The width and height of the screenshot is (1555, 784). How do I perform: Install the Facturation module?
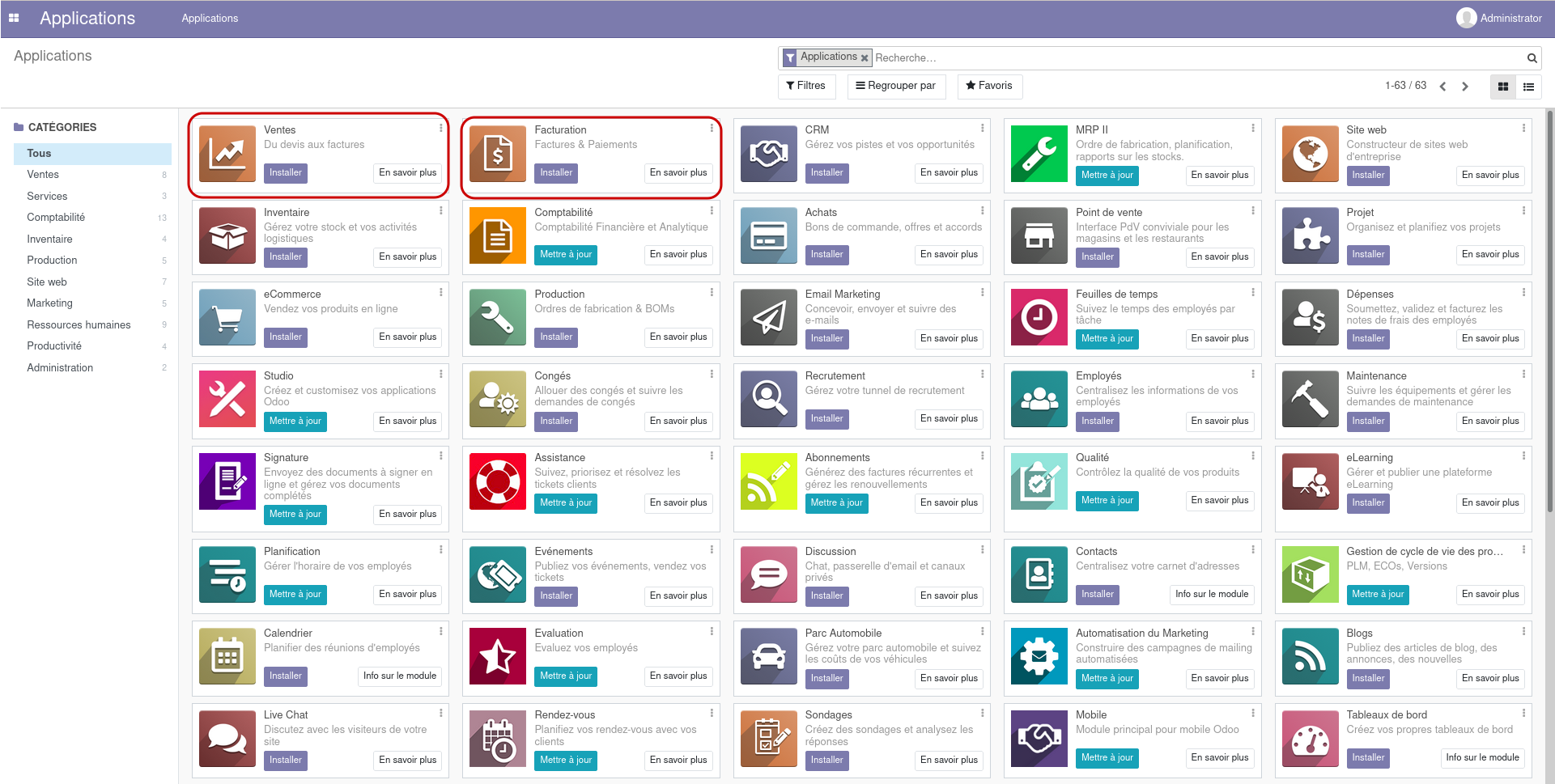555,172
